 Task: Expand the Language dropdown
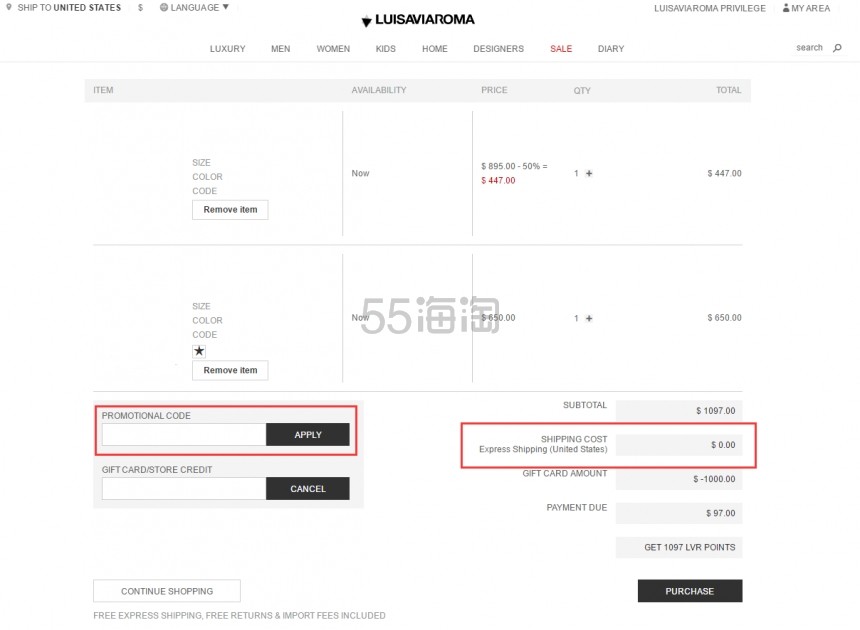[194, 8]
